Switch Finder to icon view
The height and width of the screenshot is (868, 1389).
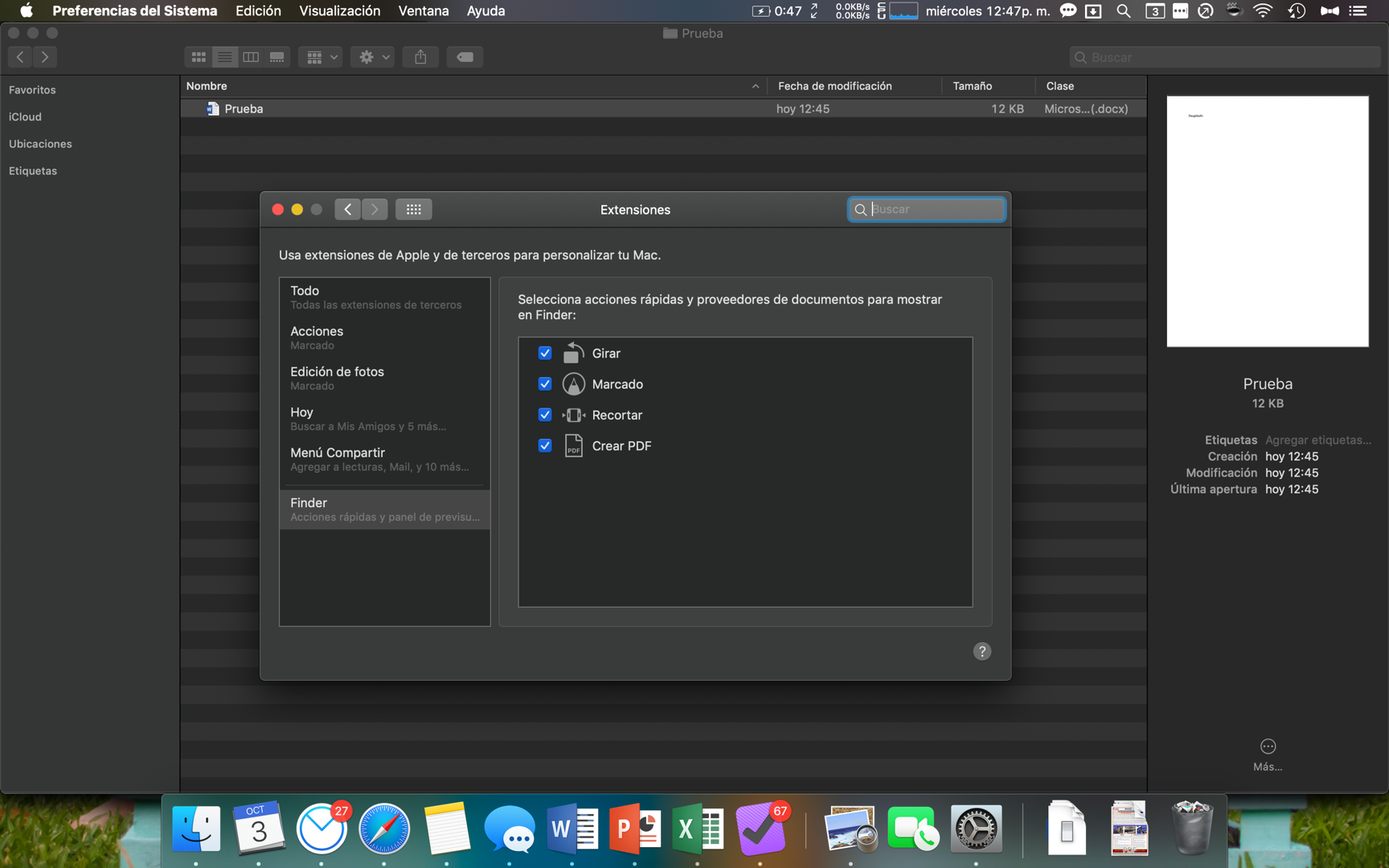pos(199,57)
